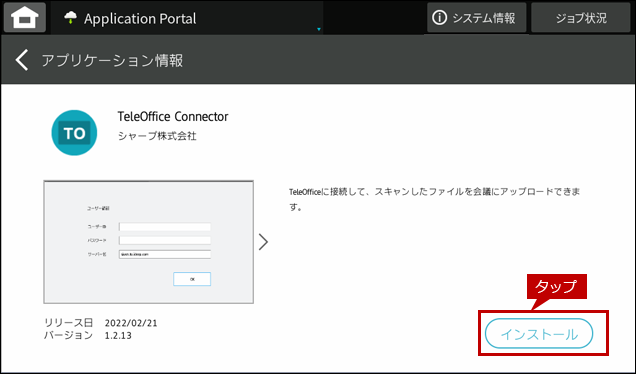Open the Application Portal cloud icon

point(71,18)
